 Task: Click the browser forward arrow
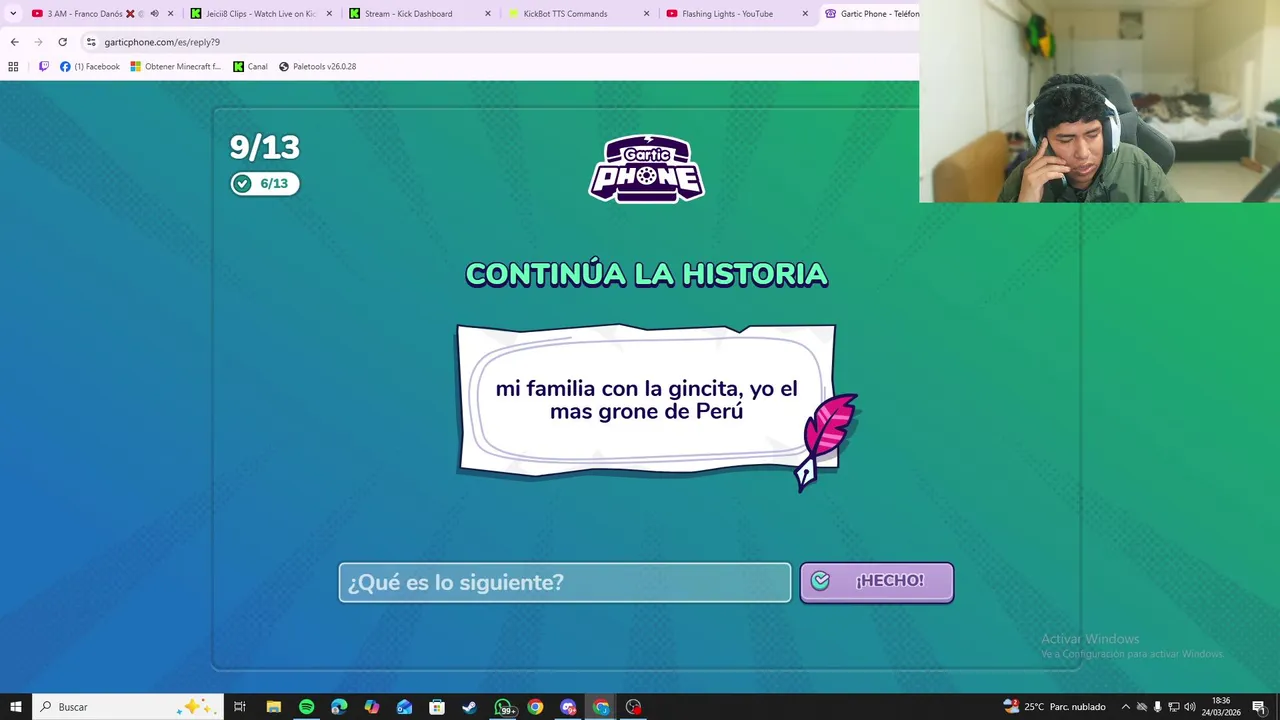click(x=38, y=42)
